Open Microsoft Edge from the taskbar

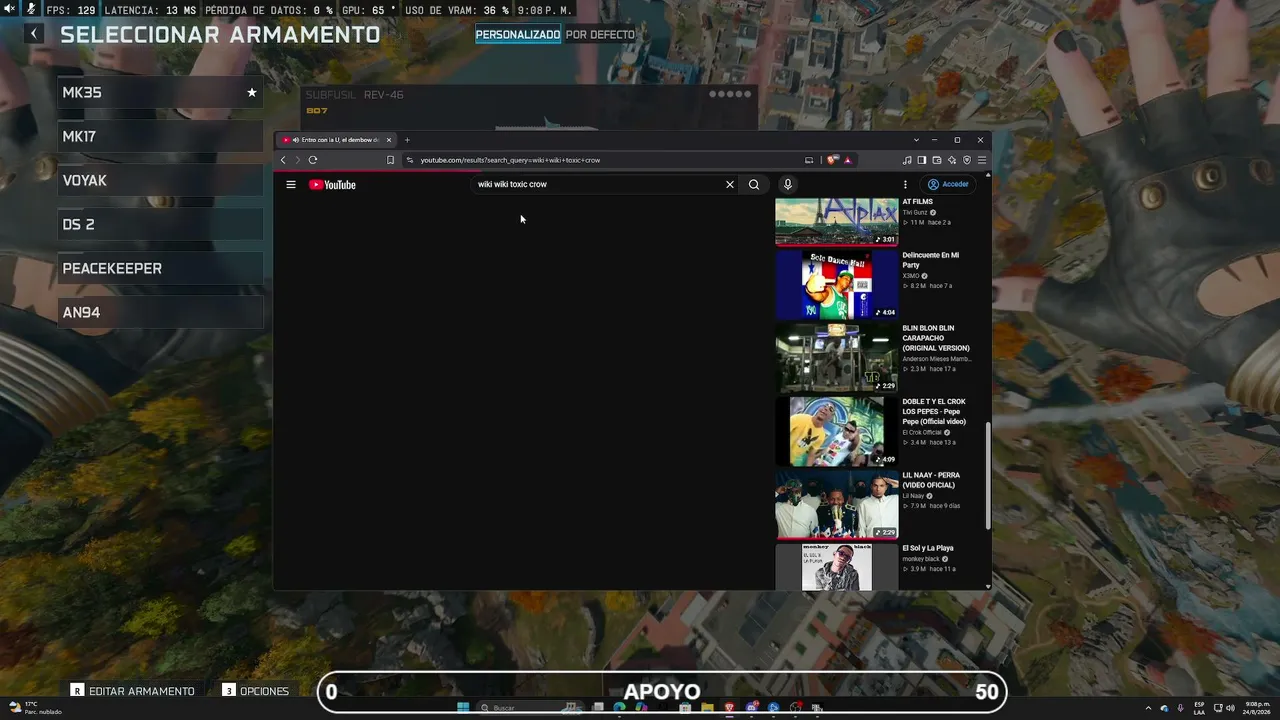tap(619, 708)
